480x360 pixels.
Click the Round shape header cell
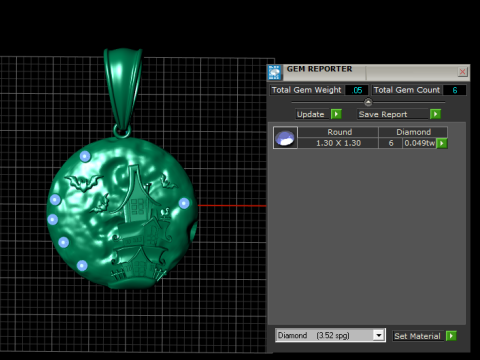338,132
